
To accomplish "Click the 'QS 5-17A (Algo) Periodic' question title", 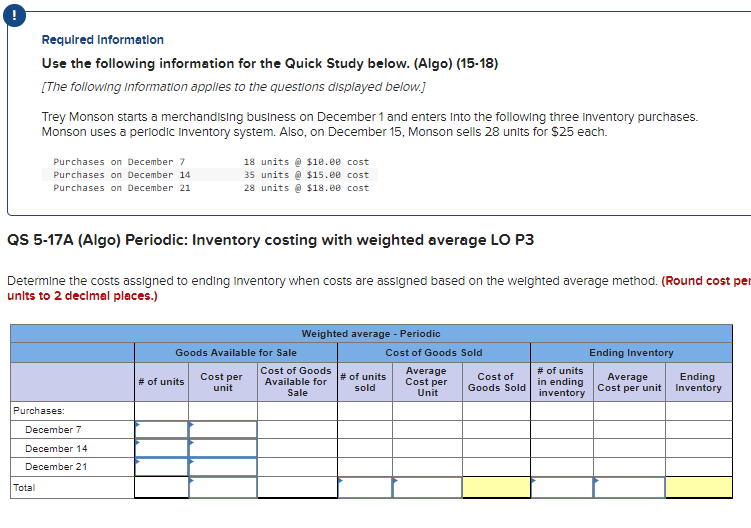I will tap(270, 240).
